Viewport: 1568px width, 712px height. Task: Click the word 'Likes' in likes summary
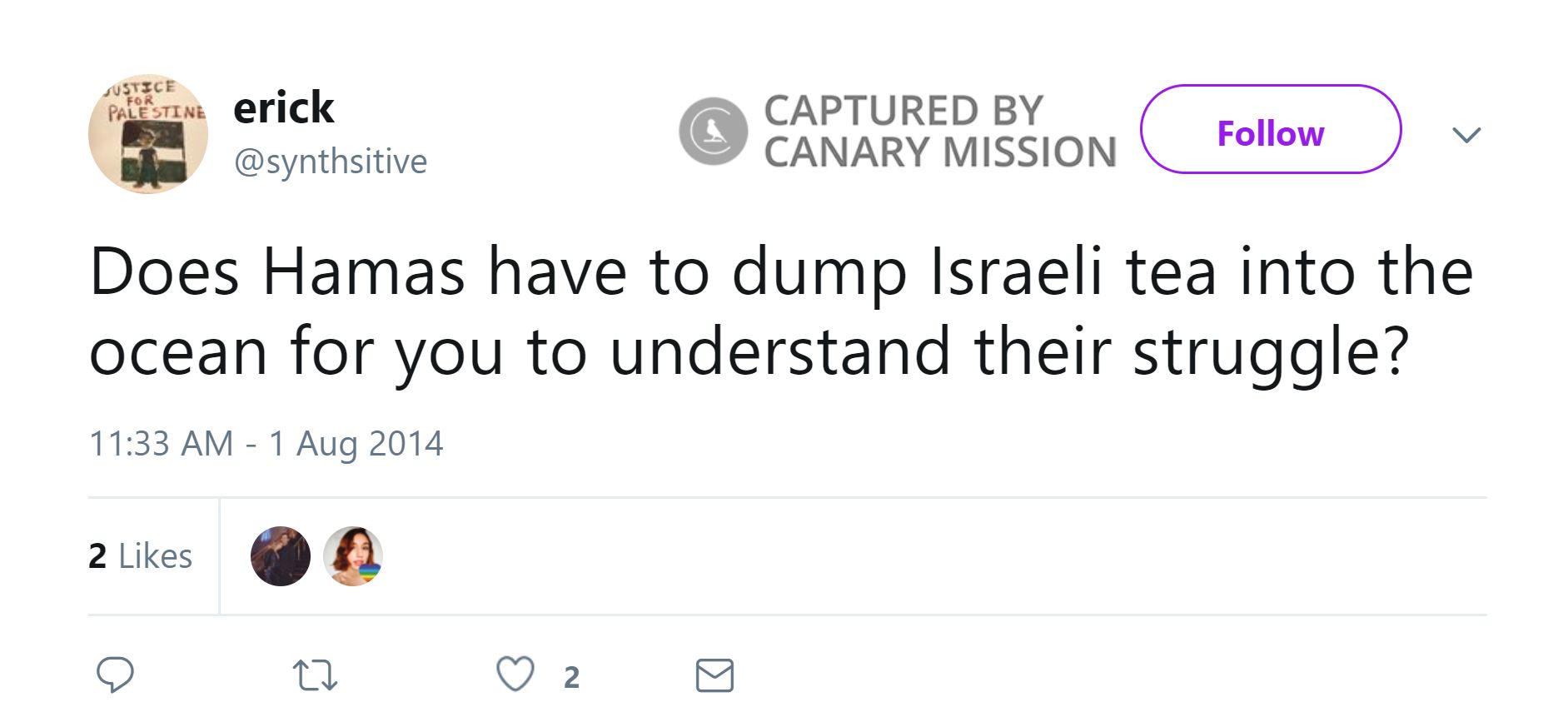coord(156,556)
